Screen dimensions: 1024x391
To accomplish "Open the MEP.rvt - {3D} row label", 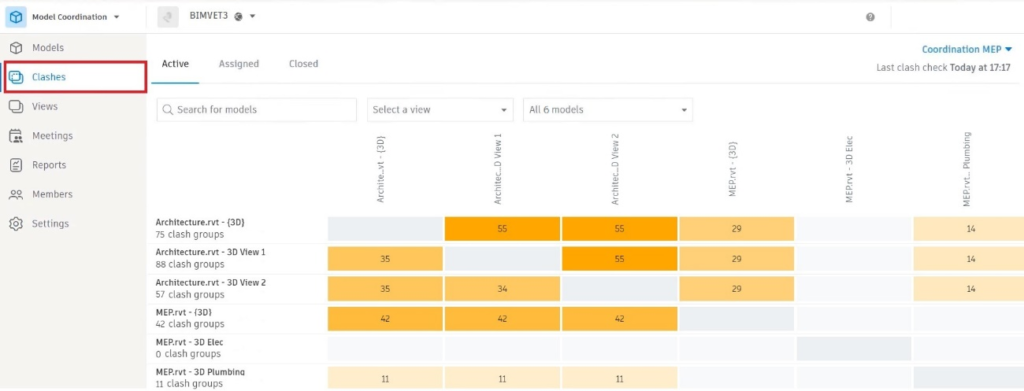I will pyautogui.click(x=184, y=312).
